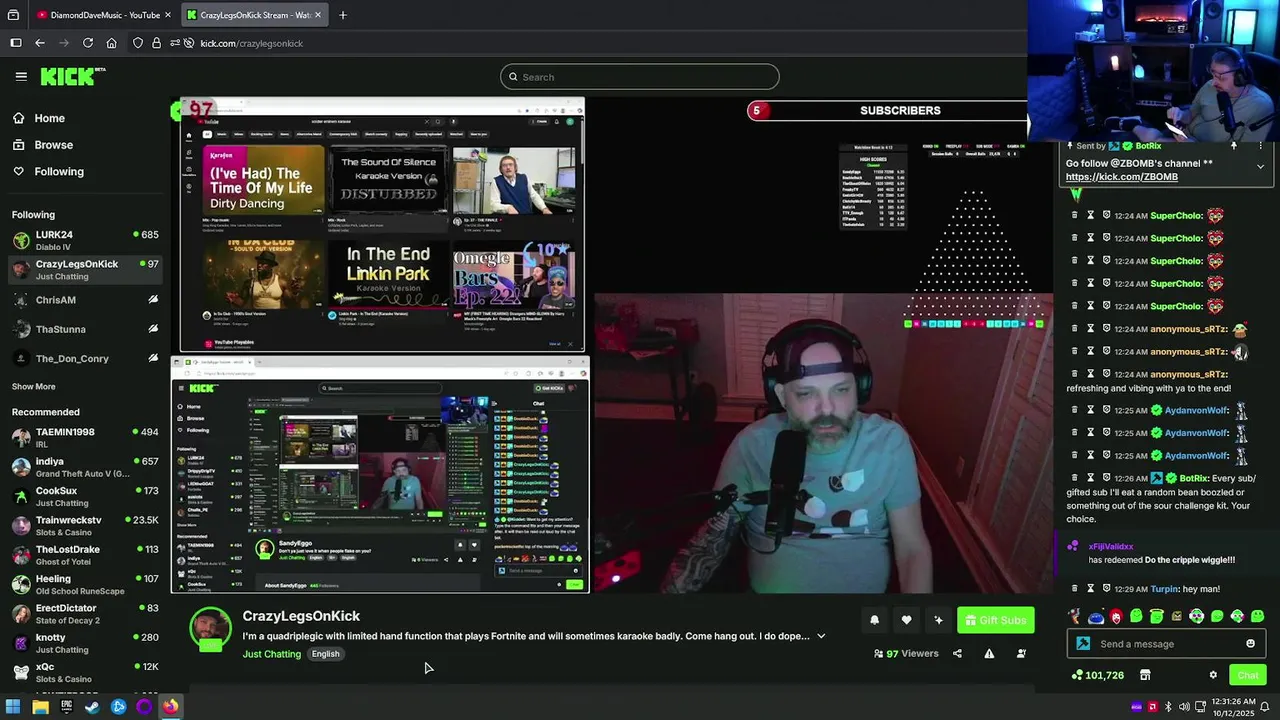Expand the stream title description chevron
Screen dimensions: 1280x720
pos(821,636)
